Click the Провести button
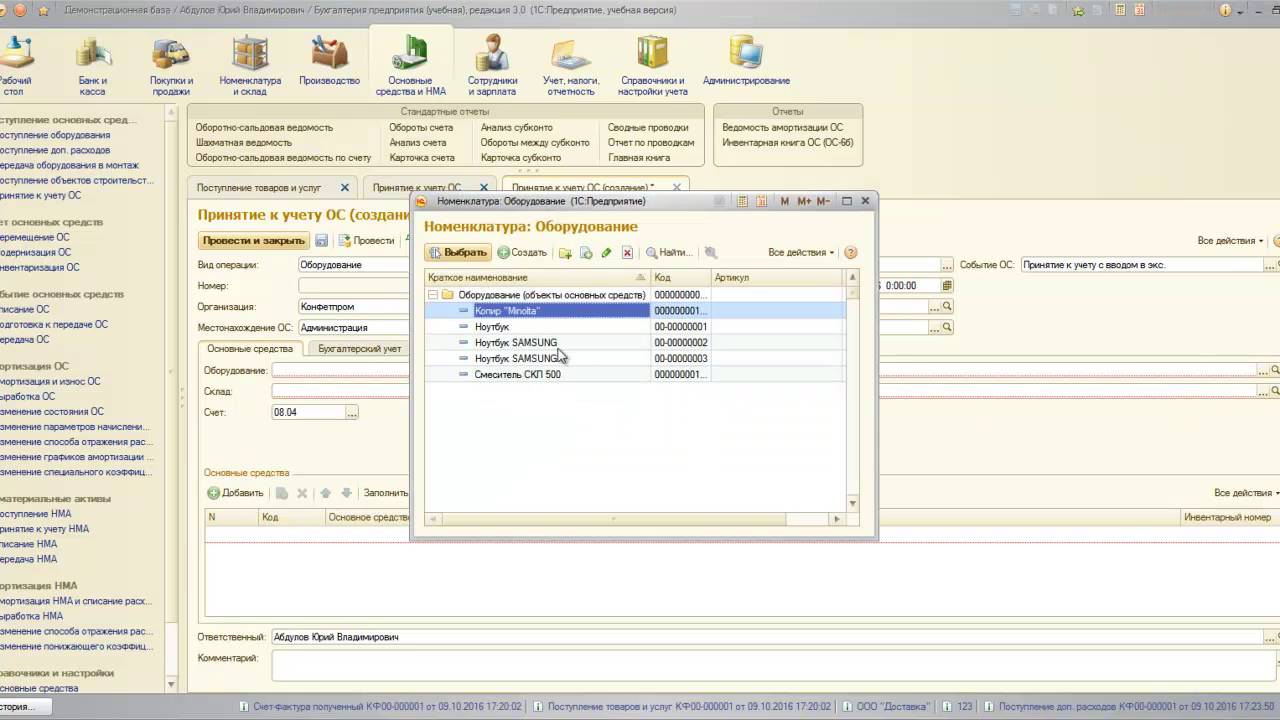This screenshot has height=720, width=1280. click(366, 241)
